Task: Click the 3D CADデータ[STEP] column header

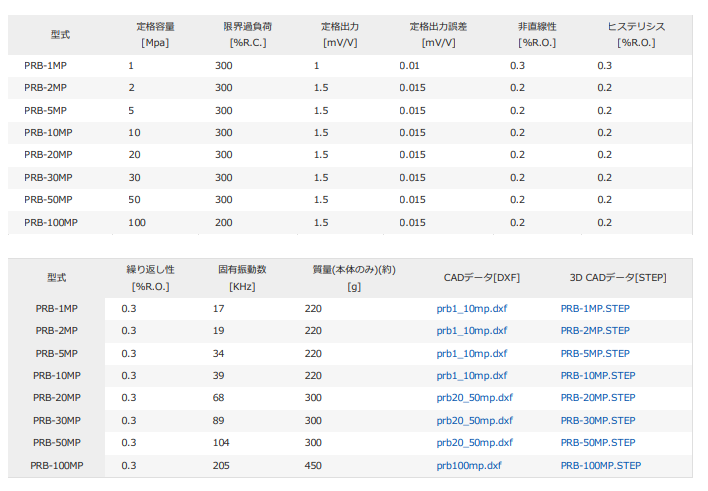Action: [618, 278]
